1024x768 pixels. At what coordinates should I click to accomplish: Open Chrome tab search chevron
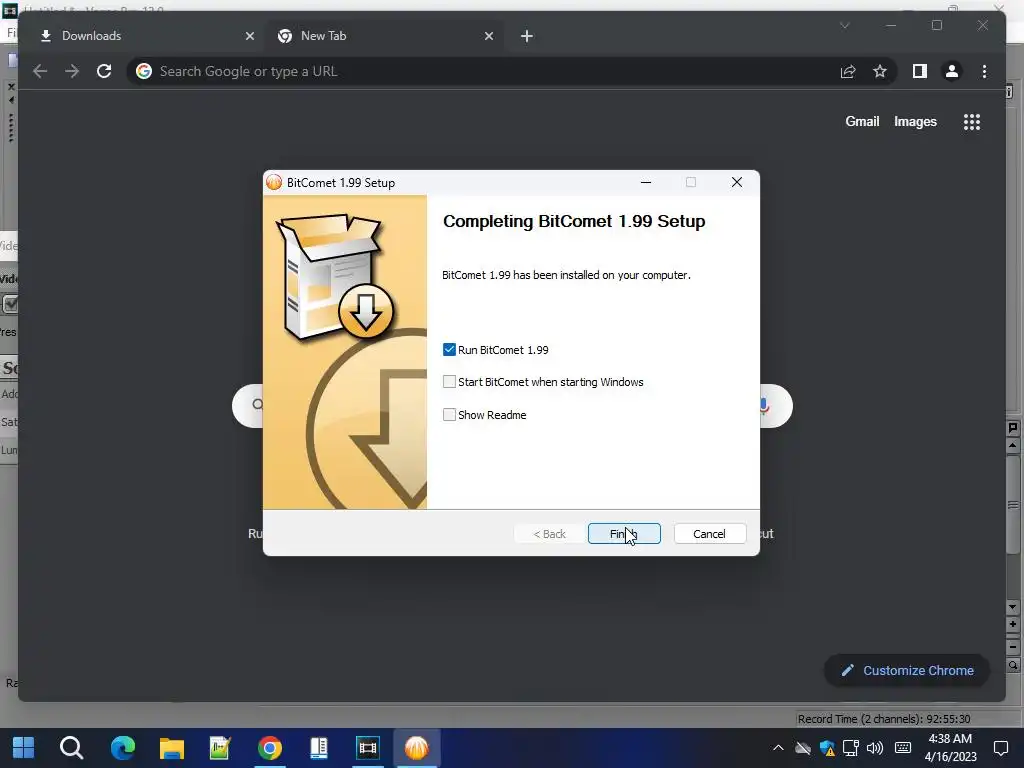(844, 25)
